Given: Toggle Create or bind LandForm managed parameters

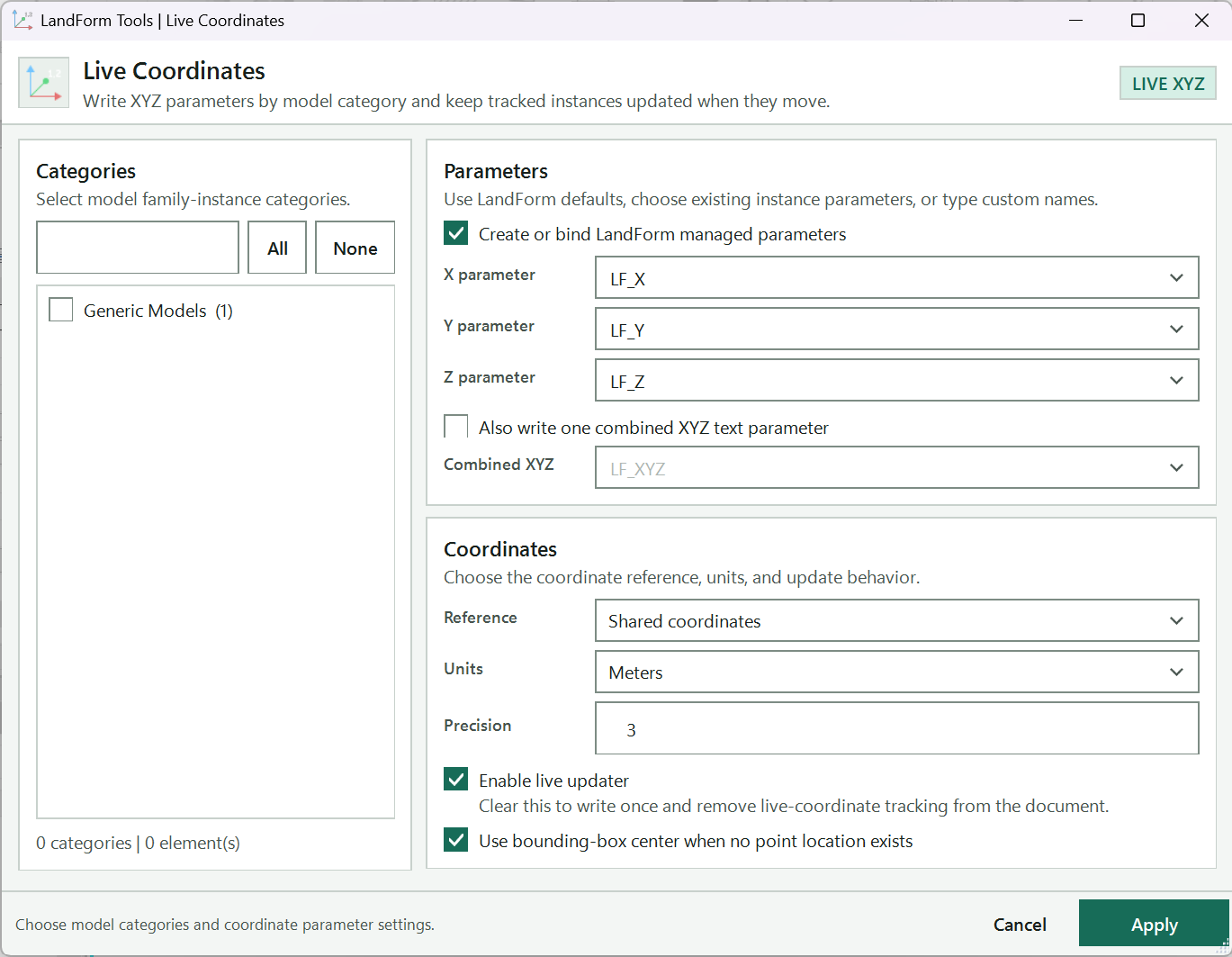Looking at the screenshot, I should coord(456,234).
